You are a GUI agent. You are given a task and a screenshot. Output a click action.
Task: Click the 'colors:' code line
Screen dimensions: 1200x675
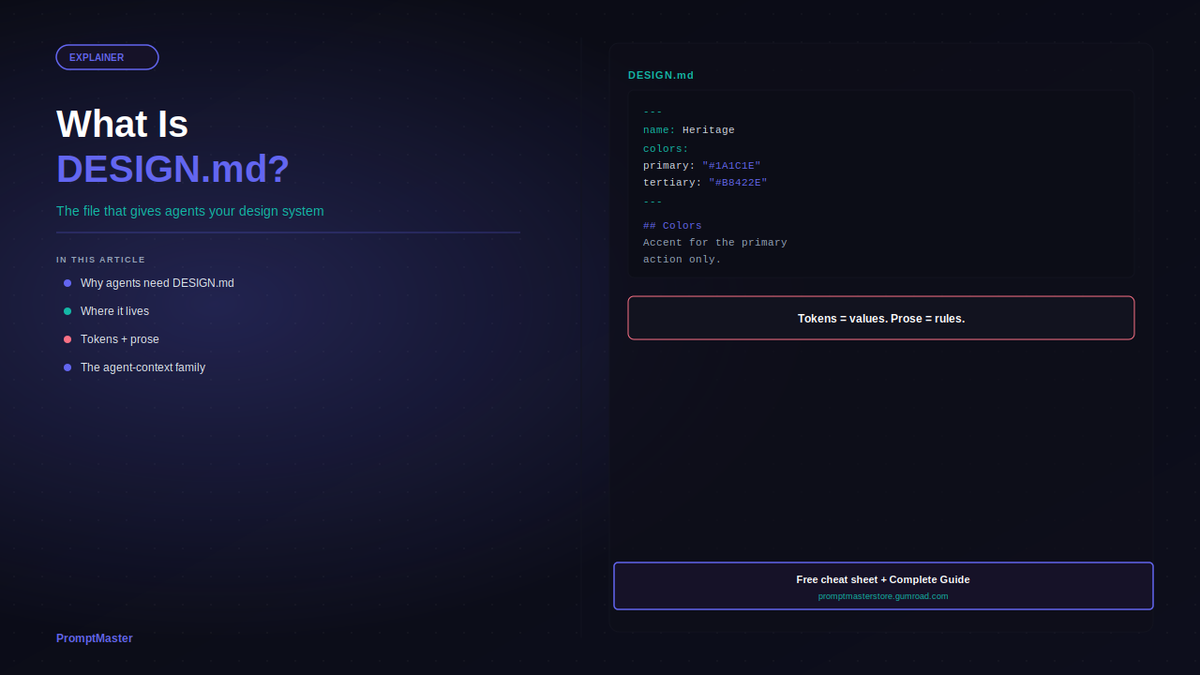point(666,148)
